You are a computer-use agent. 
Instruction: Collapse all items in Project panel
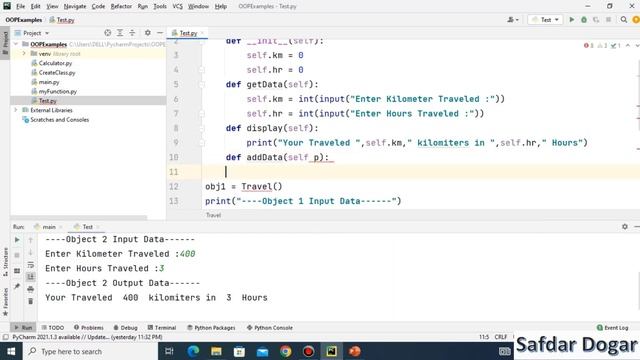(132, 33)
